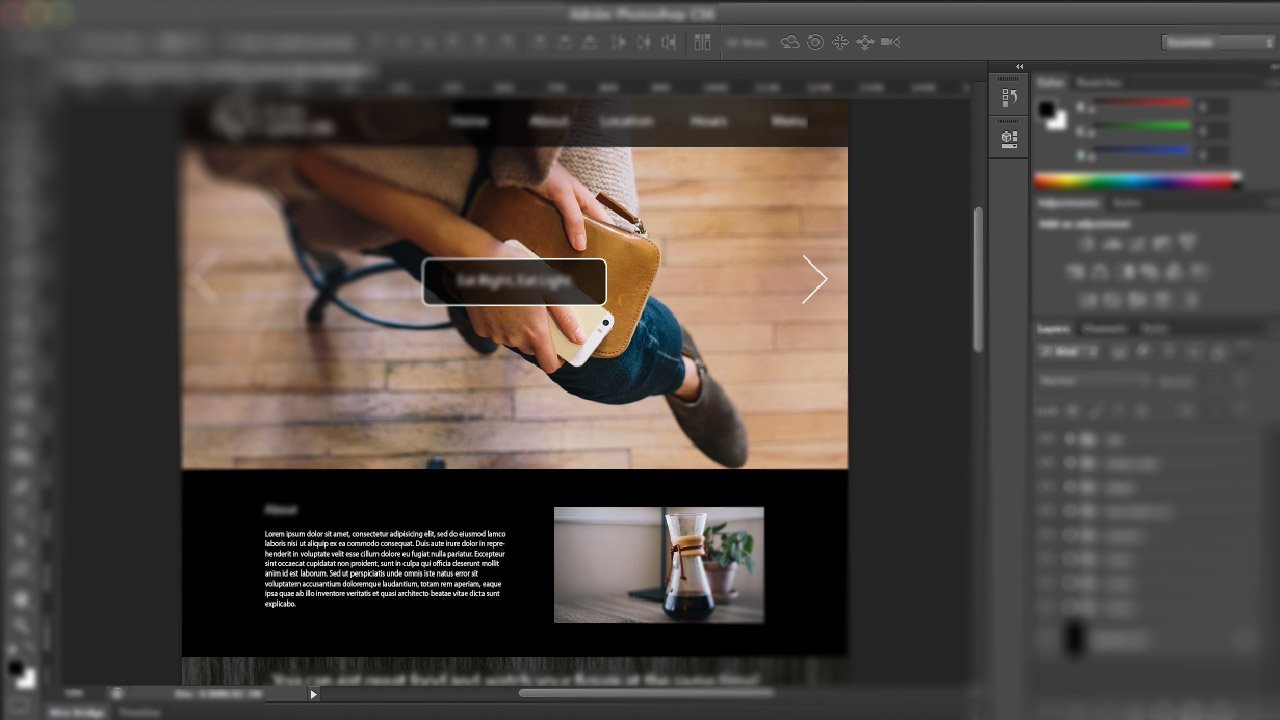Open the Color panel flyout menu
1280x720 pixels.
[x=1272, y=83]
